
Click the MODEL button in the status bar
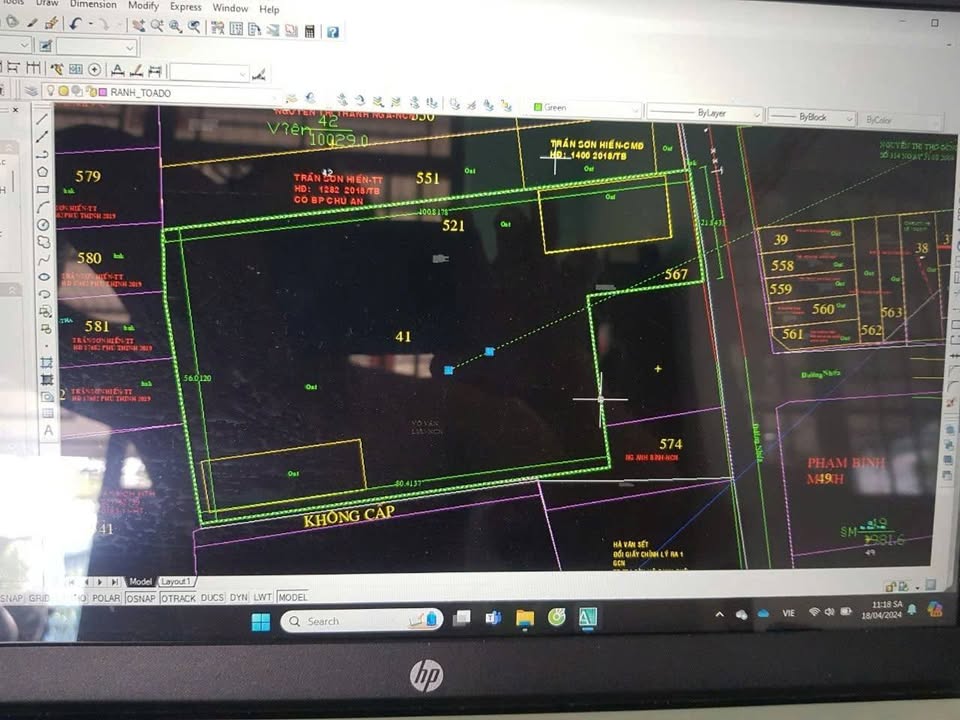292,596
